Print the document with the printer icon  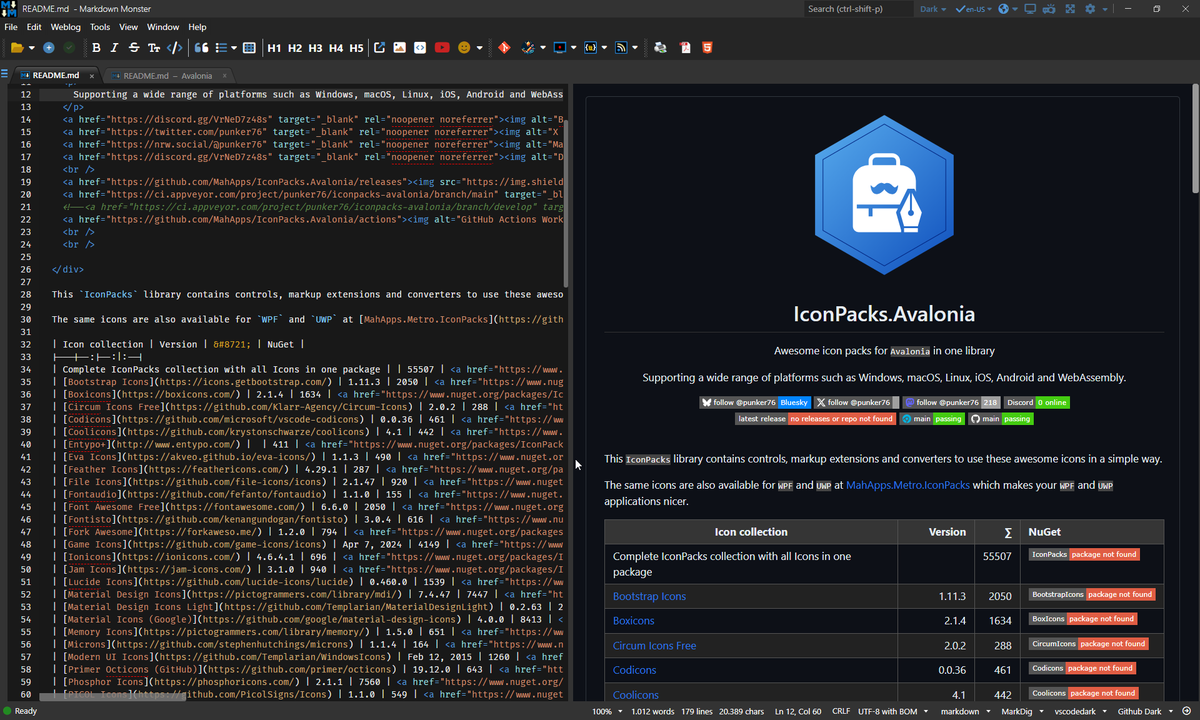[x=660, y=47]
